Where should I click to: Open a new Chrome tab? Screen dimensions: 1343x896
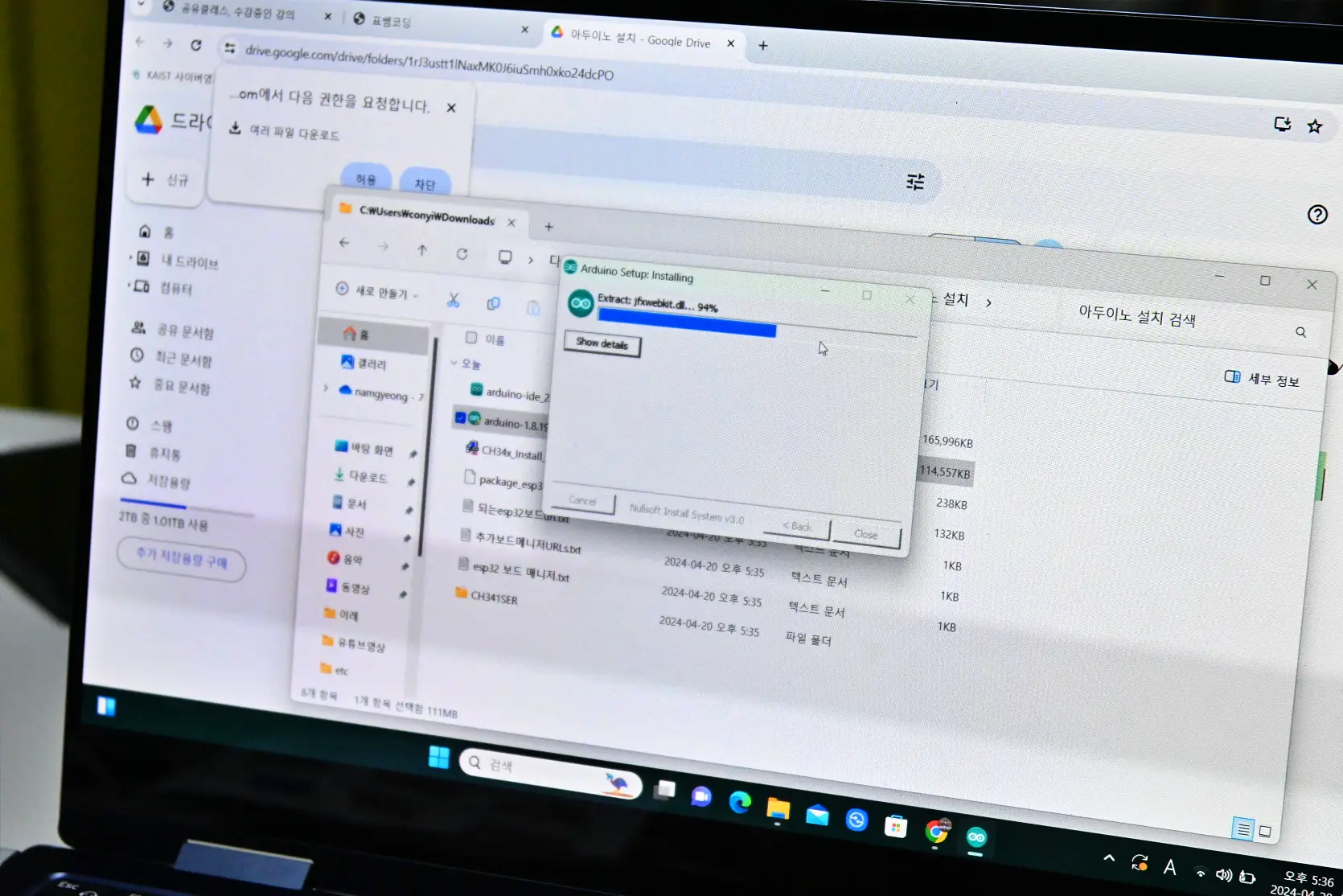(x=763, y=46)
